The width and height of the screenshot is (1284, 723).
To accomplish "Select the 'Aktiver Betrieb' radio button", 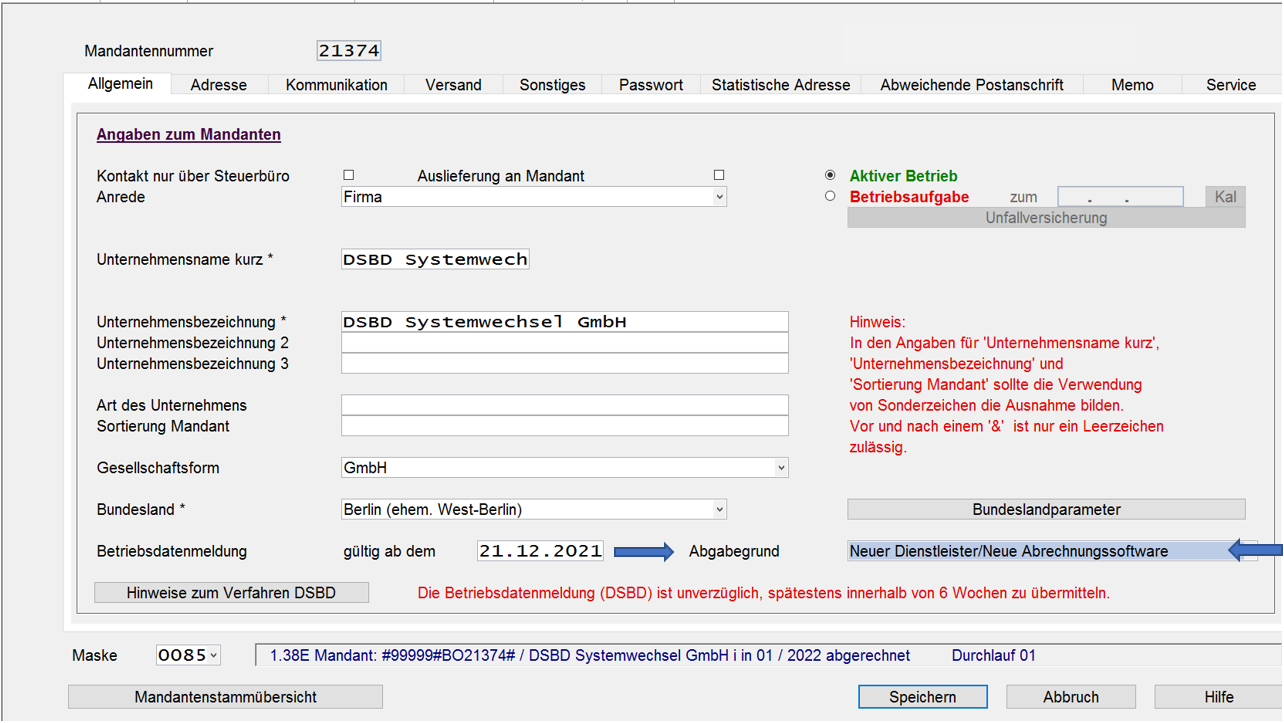I will 830,176.
